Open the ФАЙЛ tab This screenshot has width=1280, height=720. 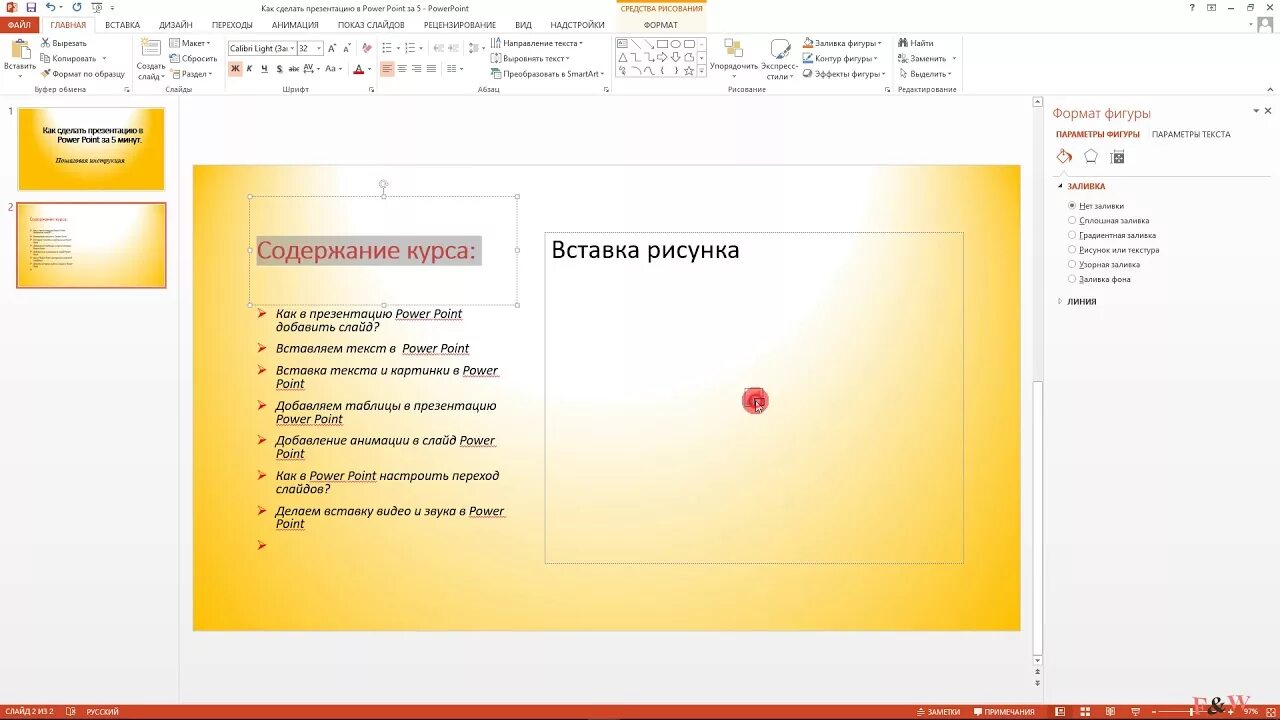(19, 25)
